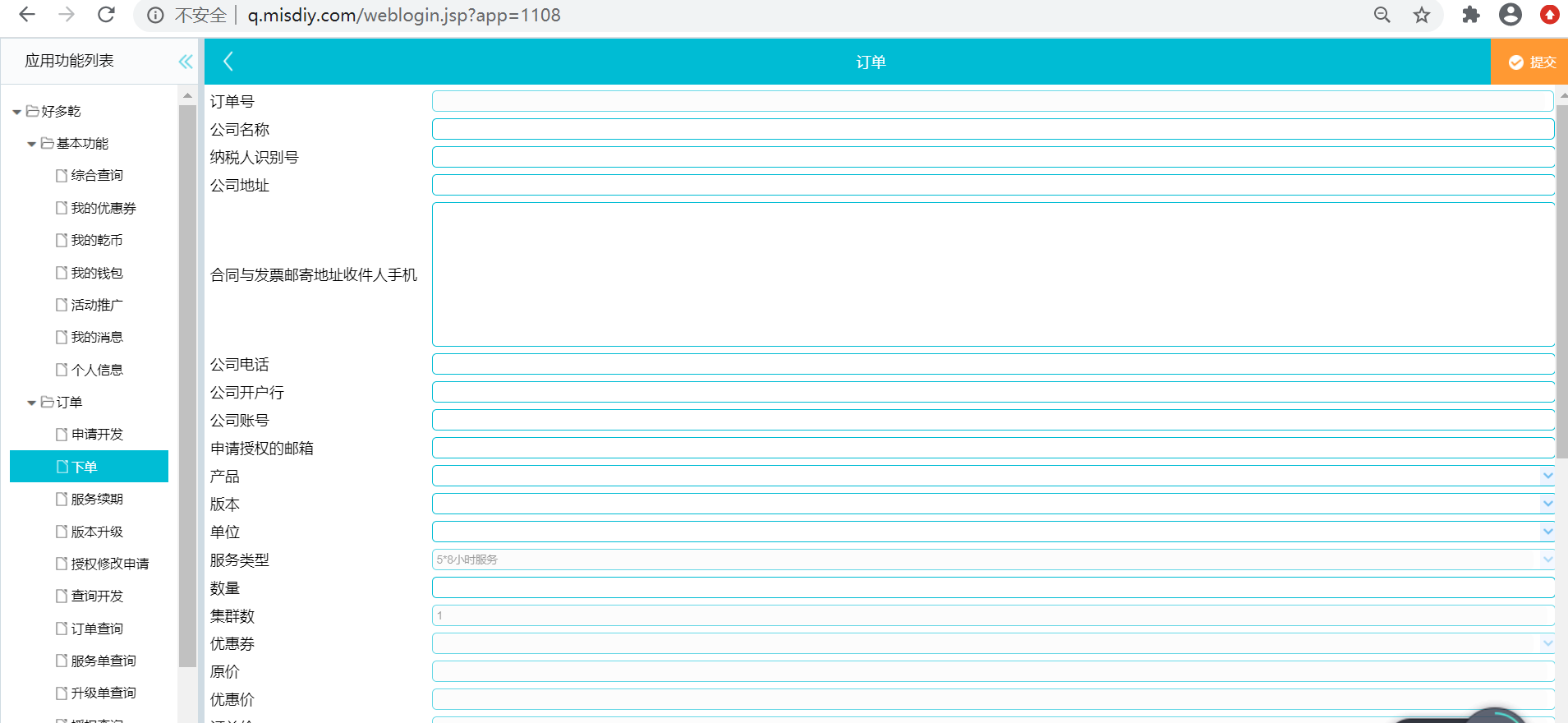Image resolution: width=1568 pixels, height=723 pixels.
Task: Click the 原价 field
Action: (993, 671)
